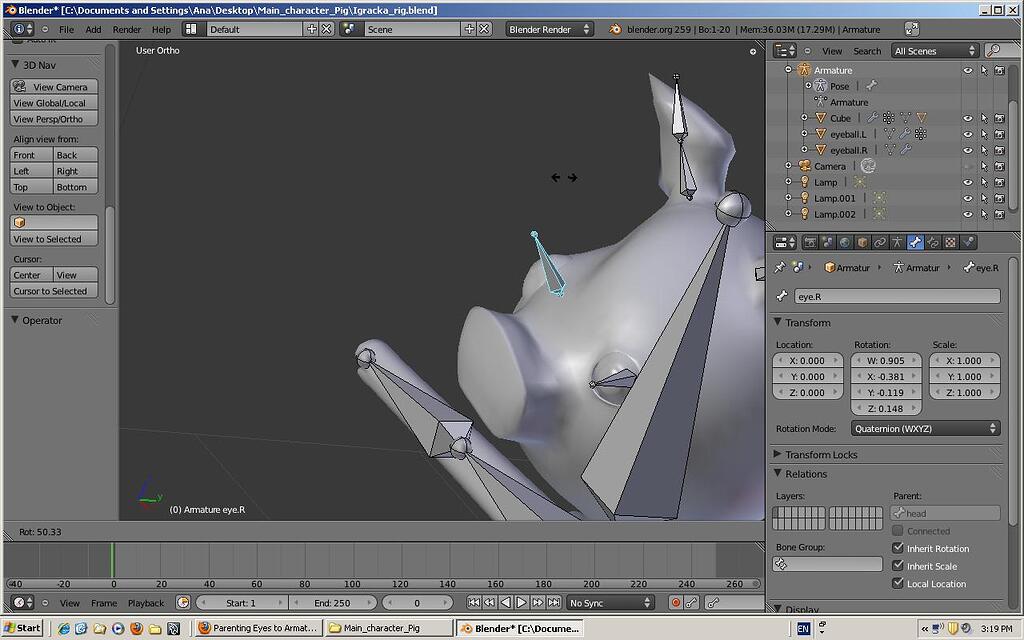Viewport: 1024px width, 640px height.
Task: Click the View Camera button
Action: [x=54, y=87]
